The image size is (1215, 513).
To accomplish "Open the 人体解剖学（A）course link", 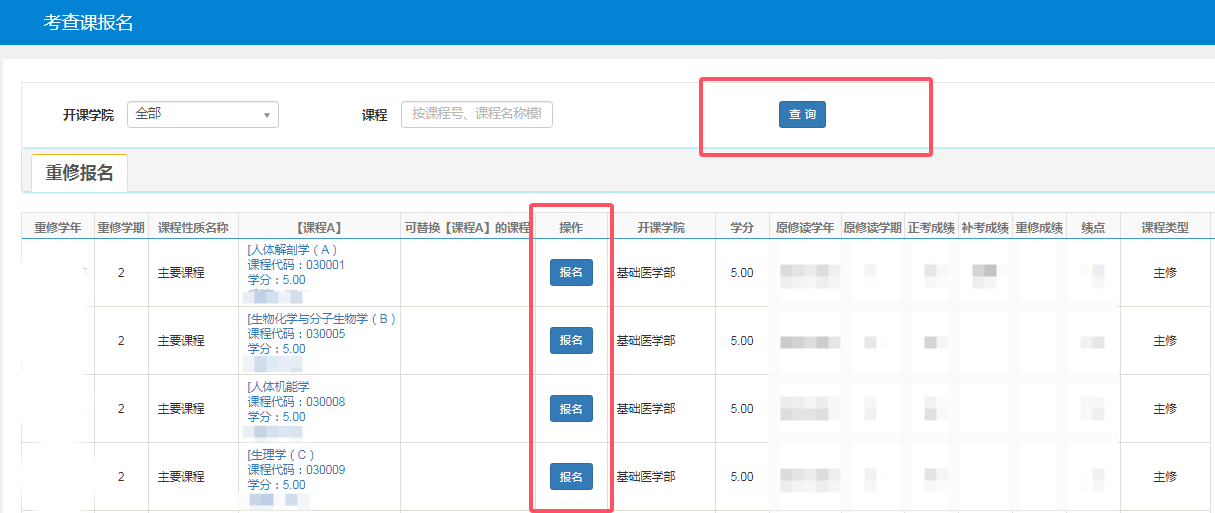I will (x=292, y=250).
